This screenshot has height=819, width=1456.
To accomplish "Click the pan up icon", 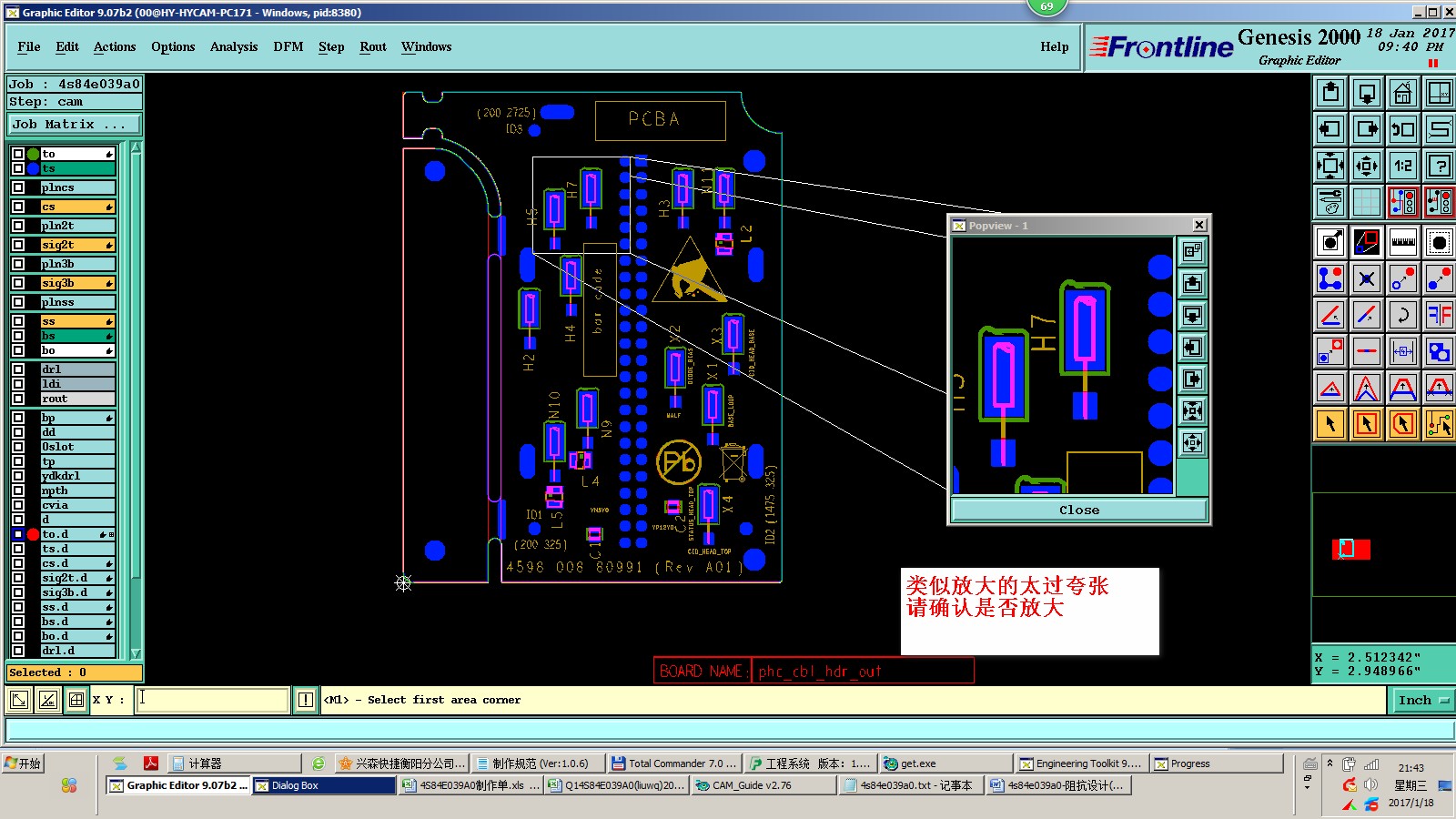I will [1330, 93].
